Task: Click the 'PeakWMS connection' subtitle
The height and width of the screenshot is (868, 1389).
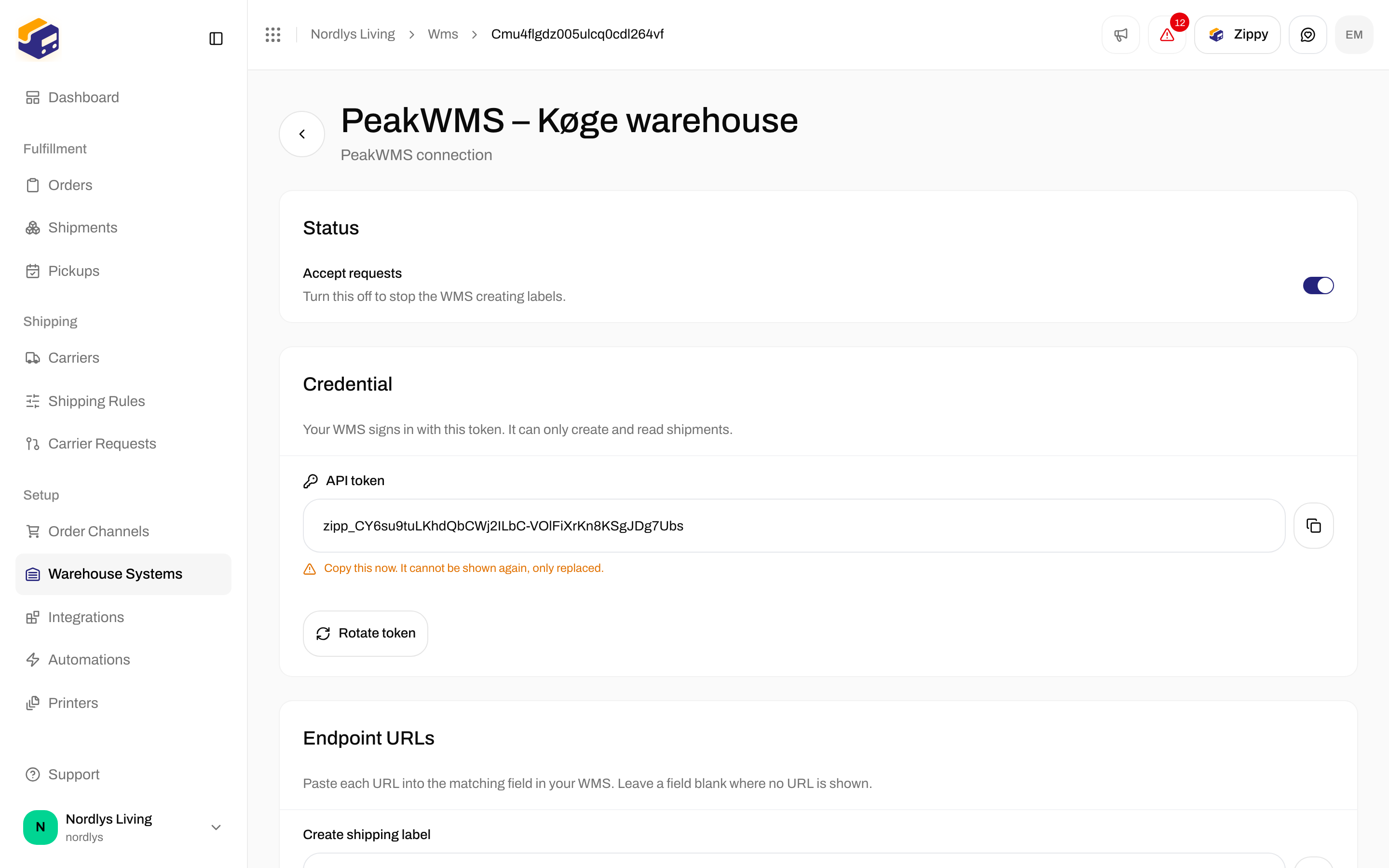Action: pyautogui.click(x=416, y=155)
